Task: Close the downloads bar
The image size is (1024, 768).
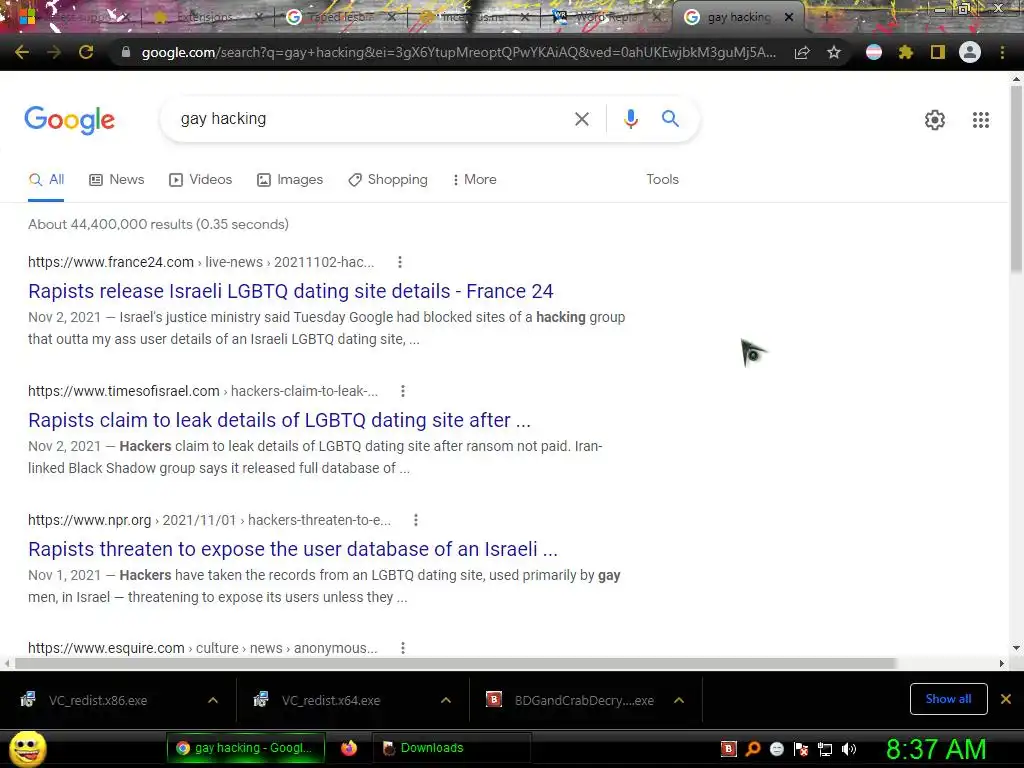Action: point(1006,699)
